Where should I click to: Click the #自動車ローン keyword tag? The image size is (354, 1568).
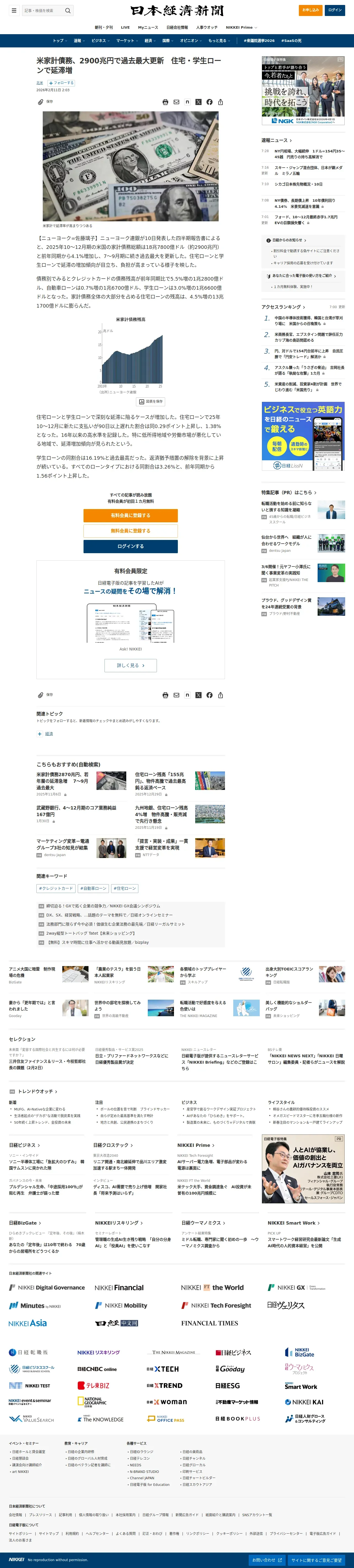[x=93, y=889]
